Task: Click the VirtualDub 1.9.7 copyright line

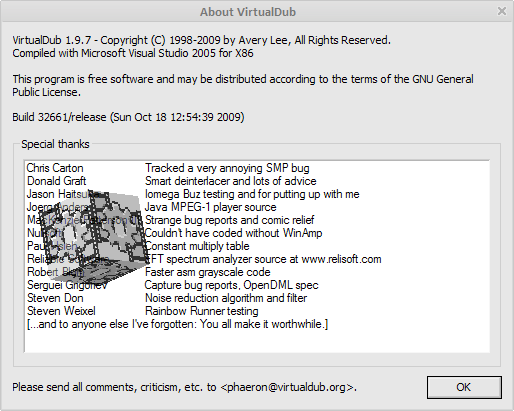Action: (x=201, y=40)
